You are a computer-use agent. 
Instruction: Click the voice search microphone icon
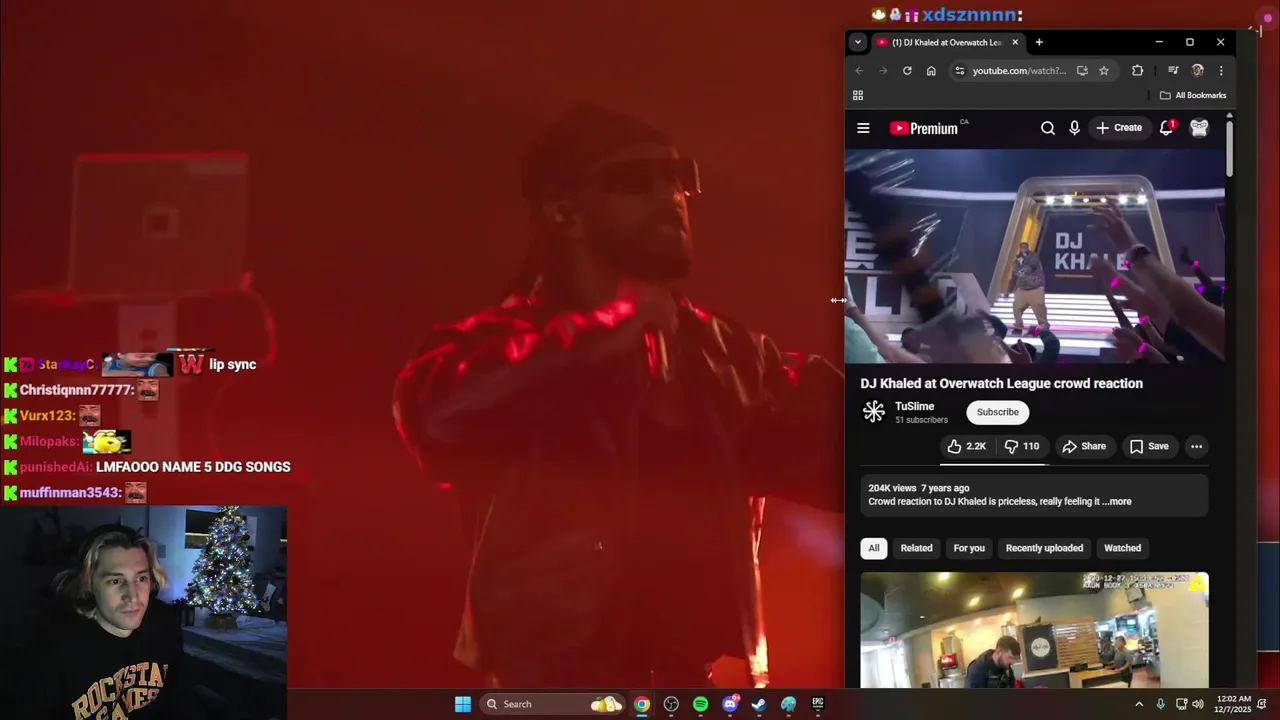[1074, 128]
